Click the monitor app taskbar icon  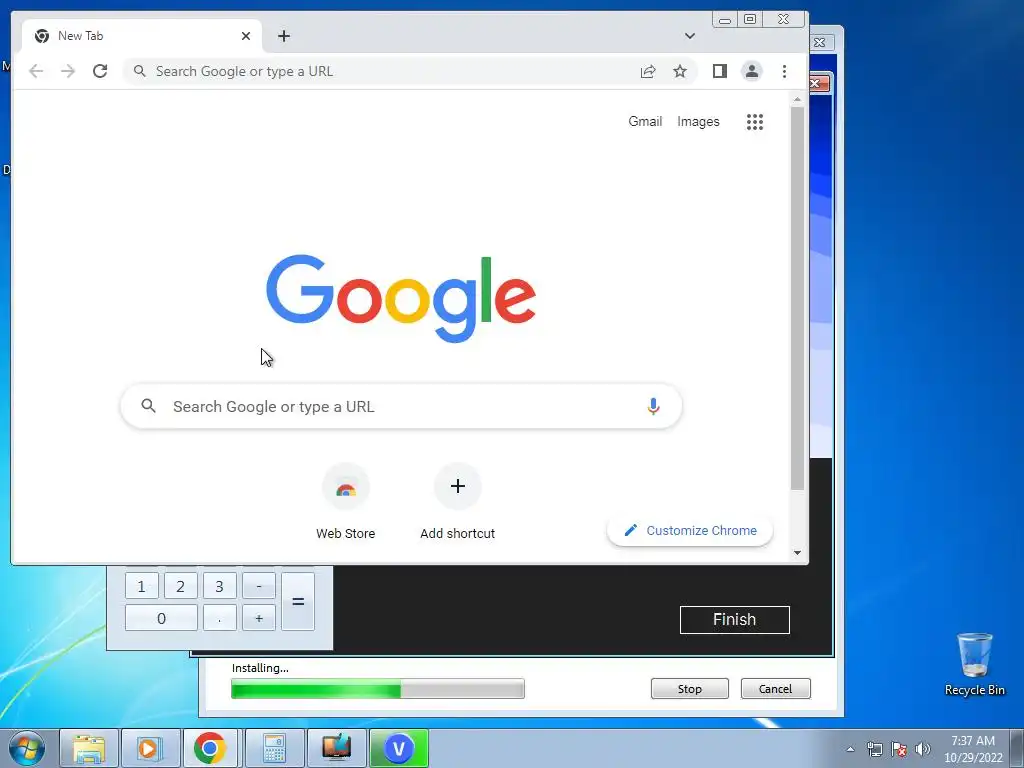(336, 748)
